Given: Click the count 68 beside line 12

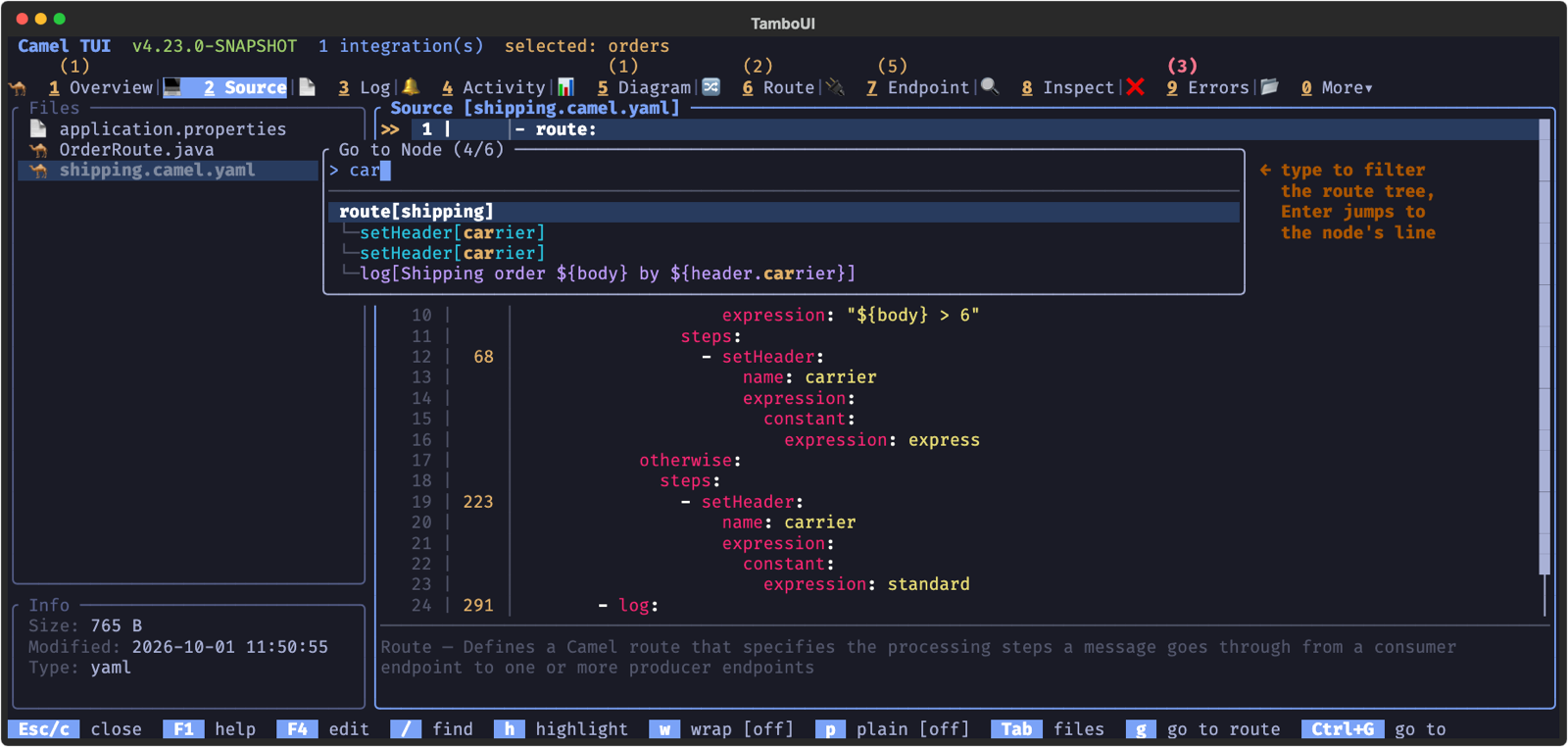Looking at the screenshot, I should point(483,357).
